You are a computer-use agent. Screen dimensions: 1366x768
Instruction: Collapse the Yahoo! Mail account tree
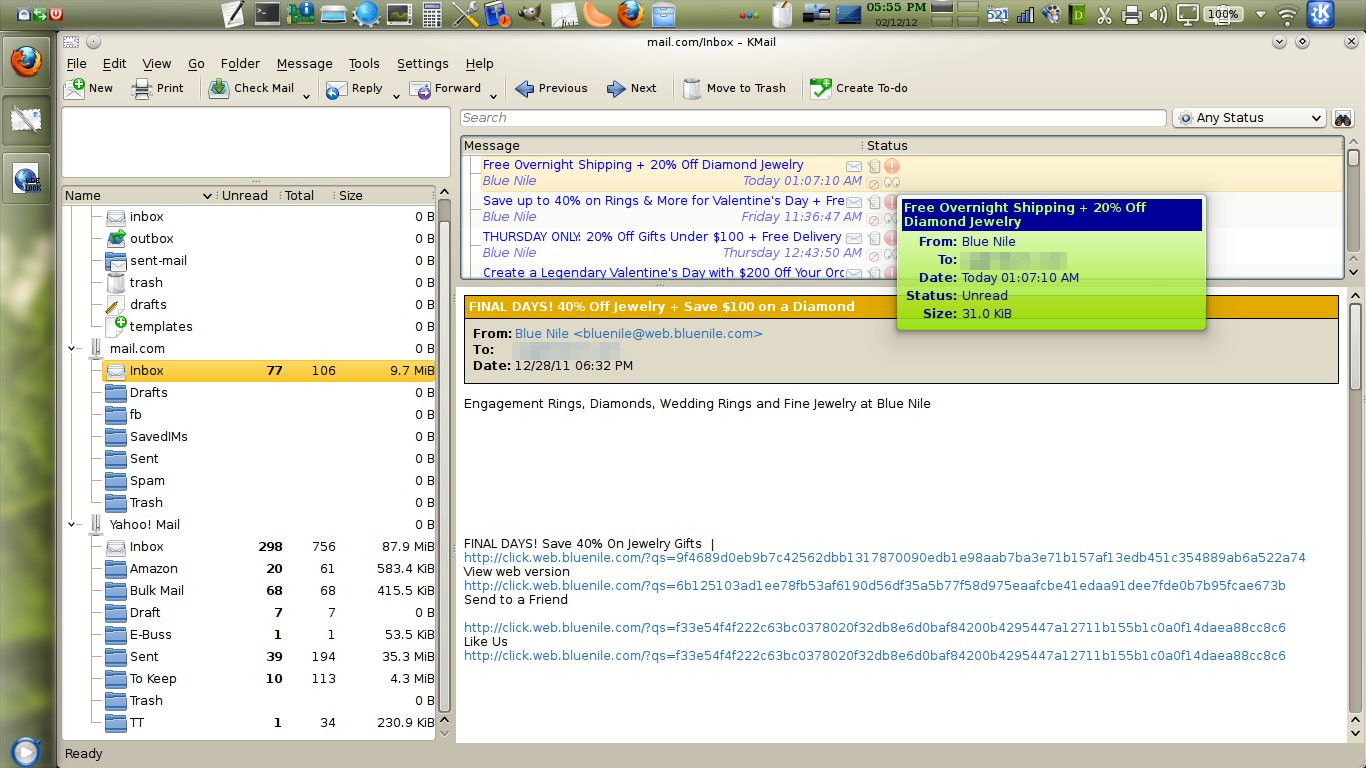coord(72,525)
